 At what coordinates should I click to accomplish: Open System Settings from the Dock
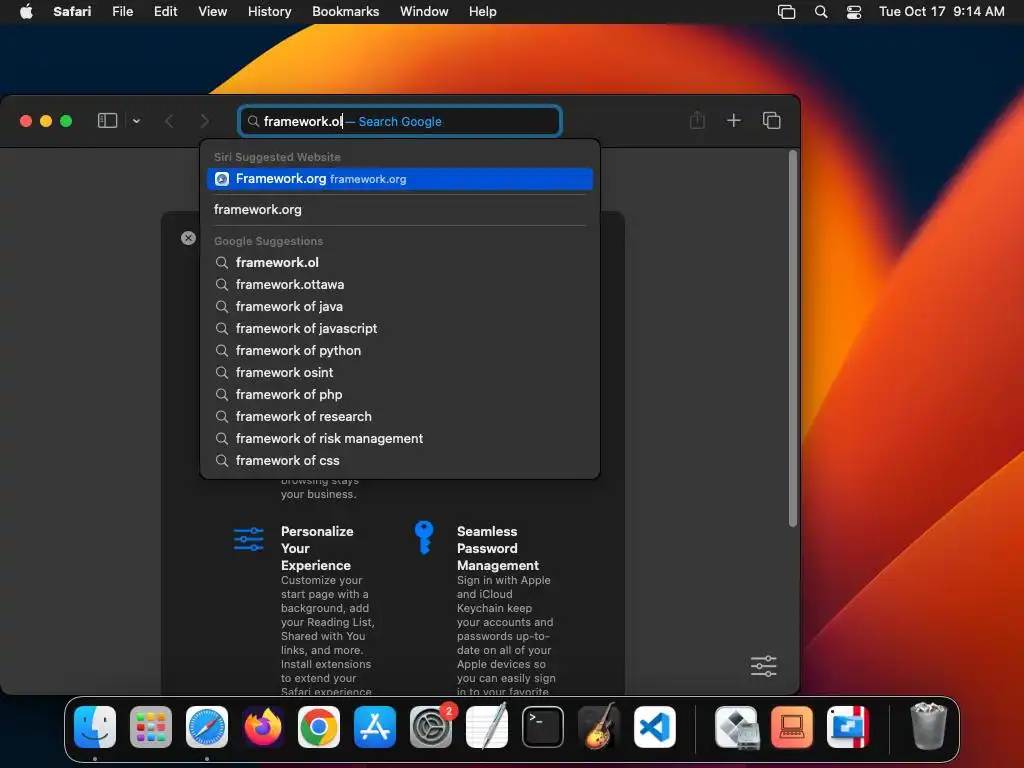click(x=431, y=727)
